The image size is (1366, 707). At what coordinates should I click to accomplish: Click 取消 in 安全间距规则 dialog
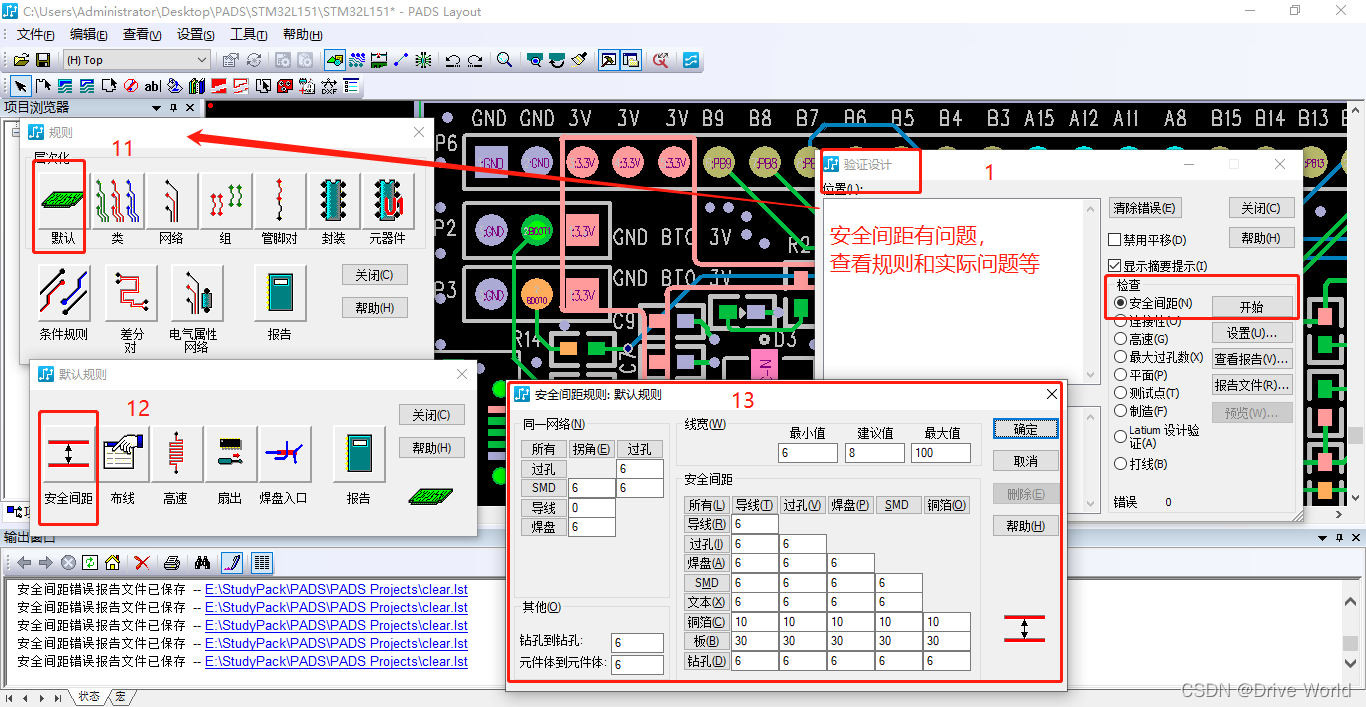[x=1026, y=461]
